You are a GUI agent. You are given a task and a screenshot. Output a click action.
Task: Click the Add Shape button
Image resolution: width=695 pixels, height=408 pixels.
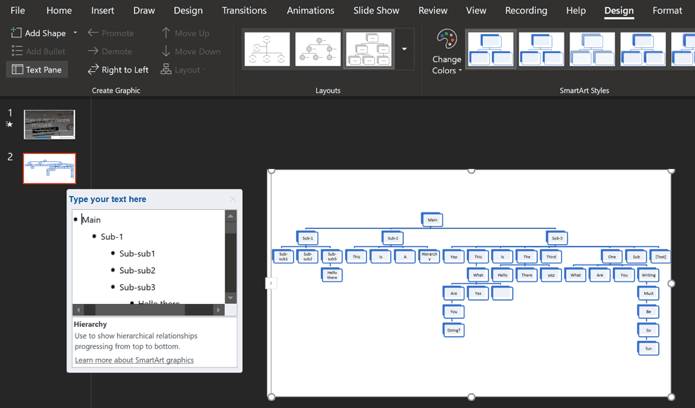[38, 33]
